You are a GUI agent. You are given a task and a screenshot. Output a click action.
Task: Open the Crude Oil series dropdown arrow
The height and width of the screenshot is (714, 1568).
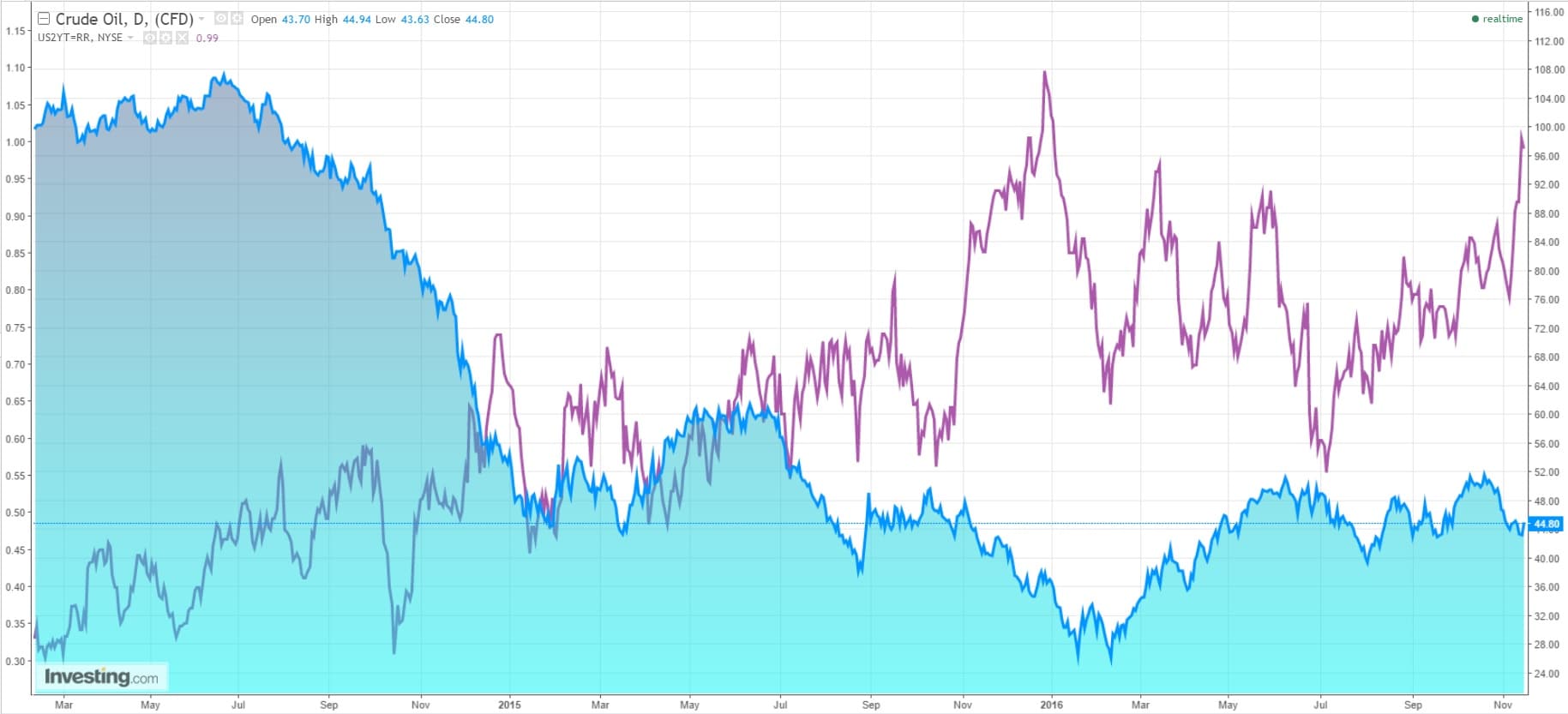point(201,19)
